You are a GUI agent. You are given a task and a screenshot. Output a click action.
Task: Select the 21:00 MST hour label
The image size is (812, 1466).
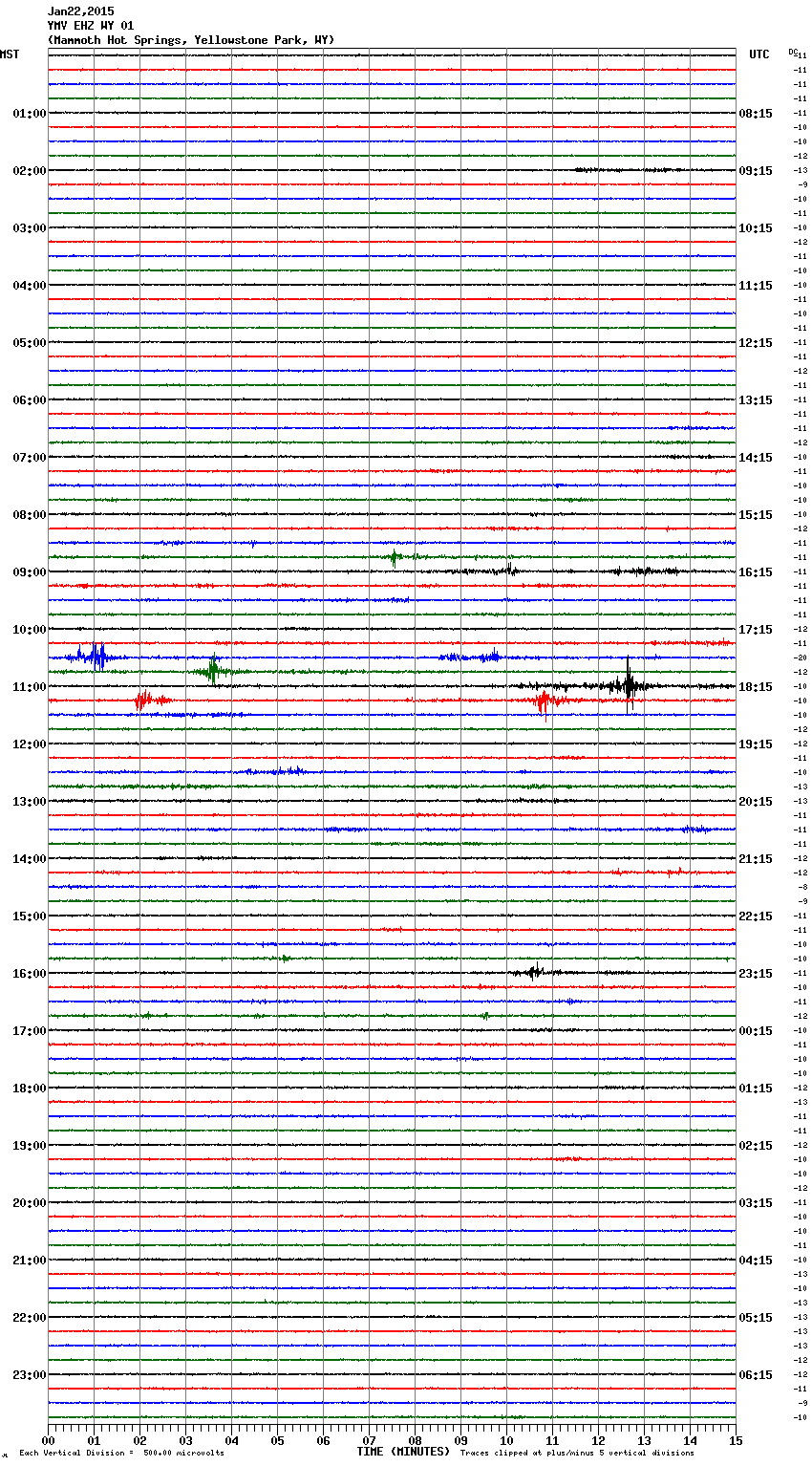click(29, 1261)
